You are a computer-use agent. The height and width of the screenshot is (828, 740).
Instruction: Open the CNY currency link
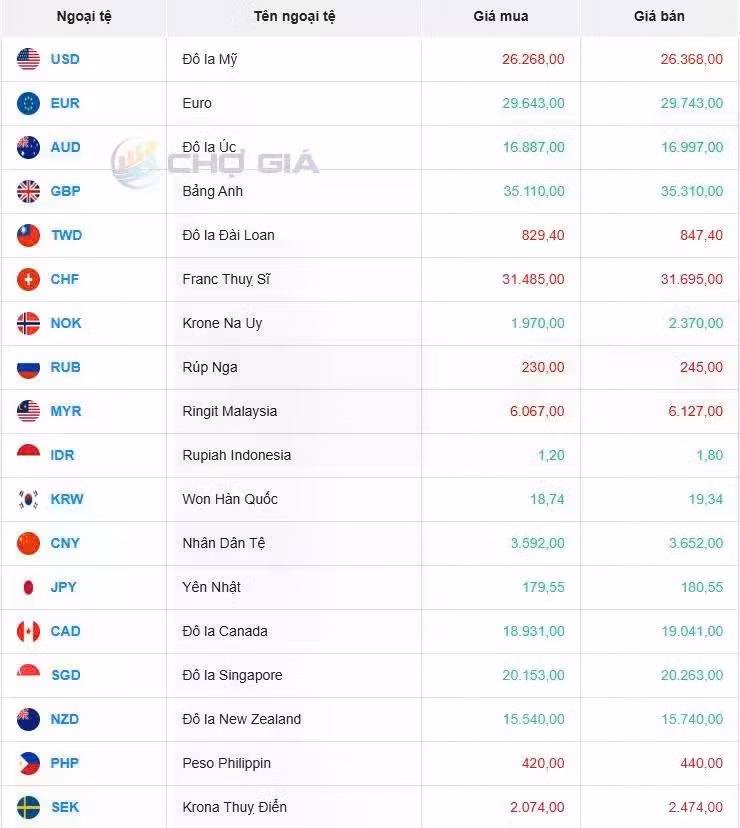tap(65, 543)
